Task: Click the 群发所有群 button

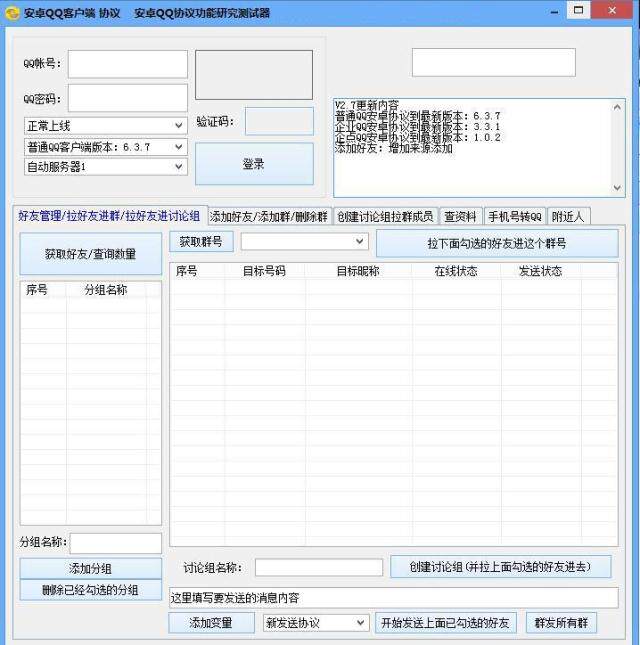Action: pyautogui.click(x=561, y=623)
